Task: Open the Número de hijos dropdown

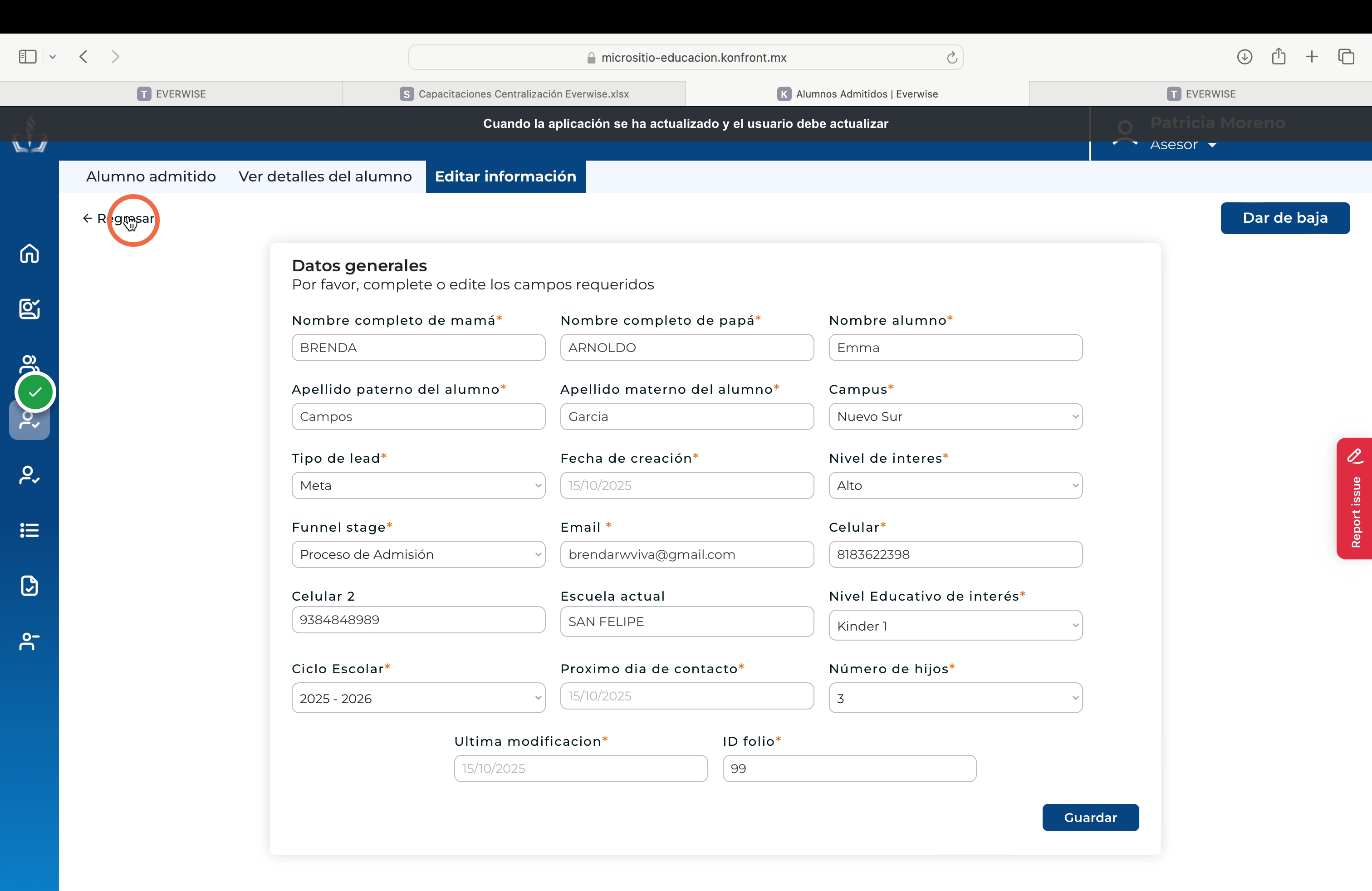Action: coord(955,698)
